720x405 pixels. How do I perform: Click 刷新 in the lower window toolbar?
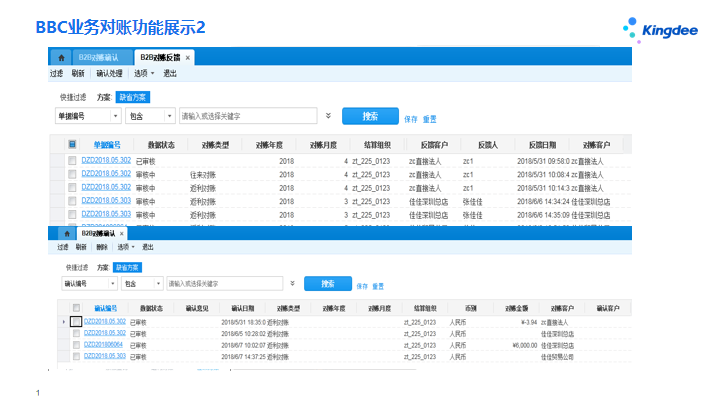point(81,247)
